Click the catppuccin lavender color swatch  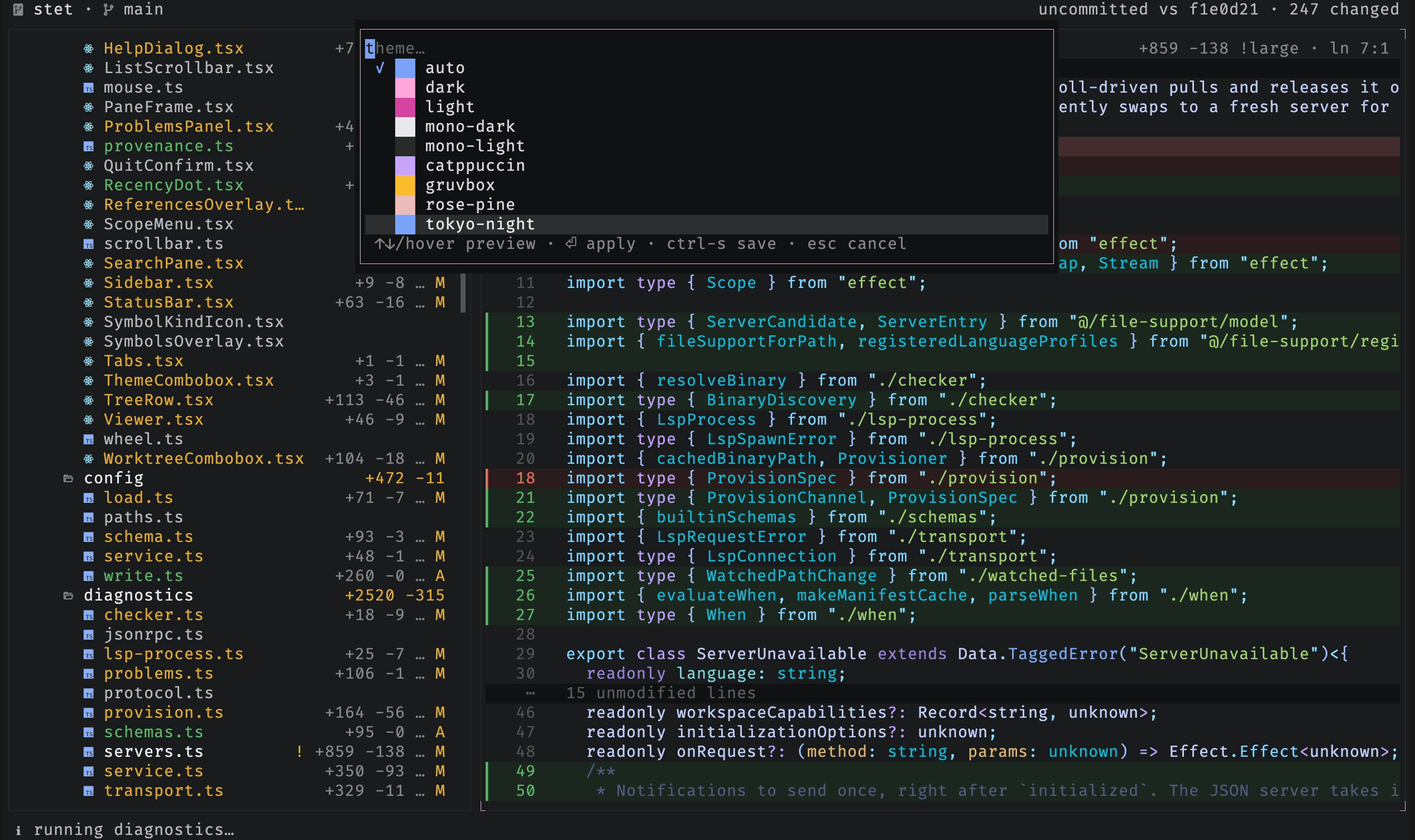[x=405, y=166]
